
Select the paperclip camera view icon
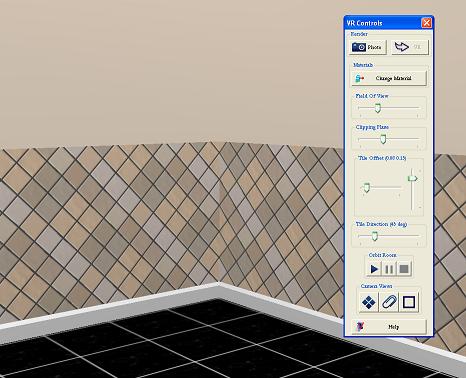pyautogui.click(x=389, y=302)
